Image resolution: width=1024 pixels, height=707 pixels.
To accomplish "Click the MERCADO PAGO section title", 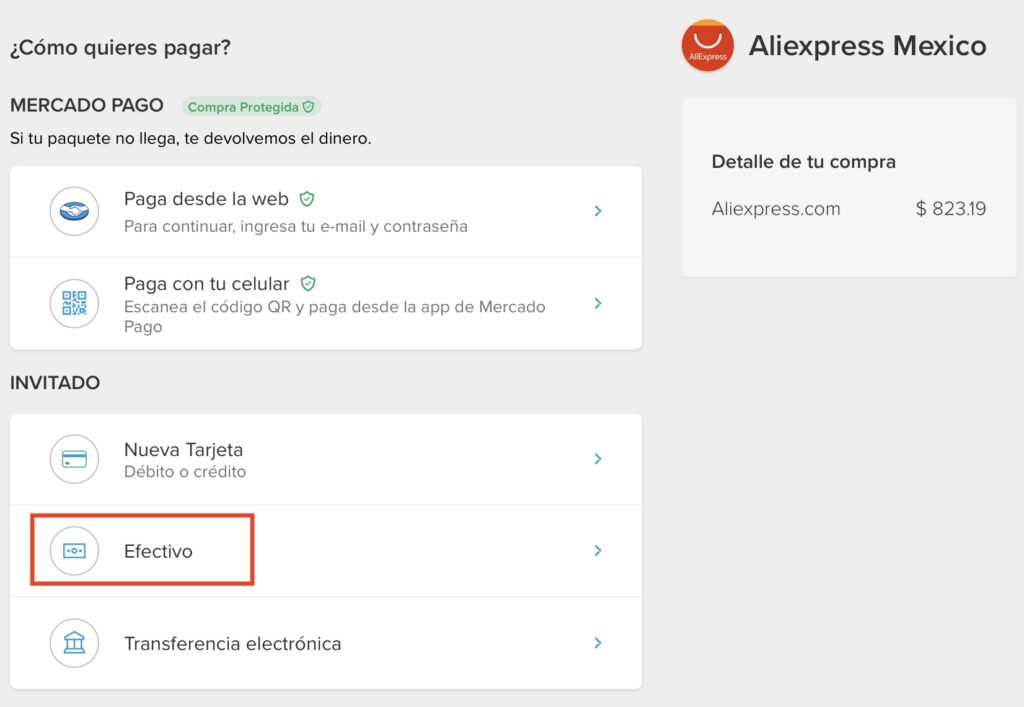I will [87, 105].
